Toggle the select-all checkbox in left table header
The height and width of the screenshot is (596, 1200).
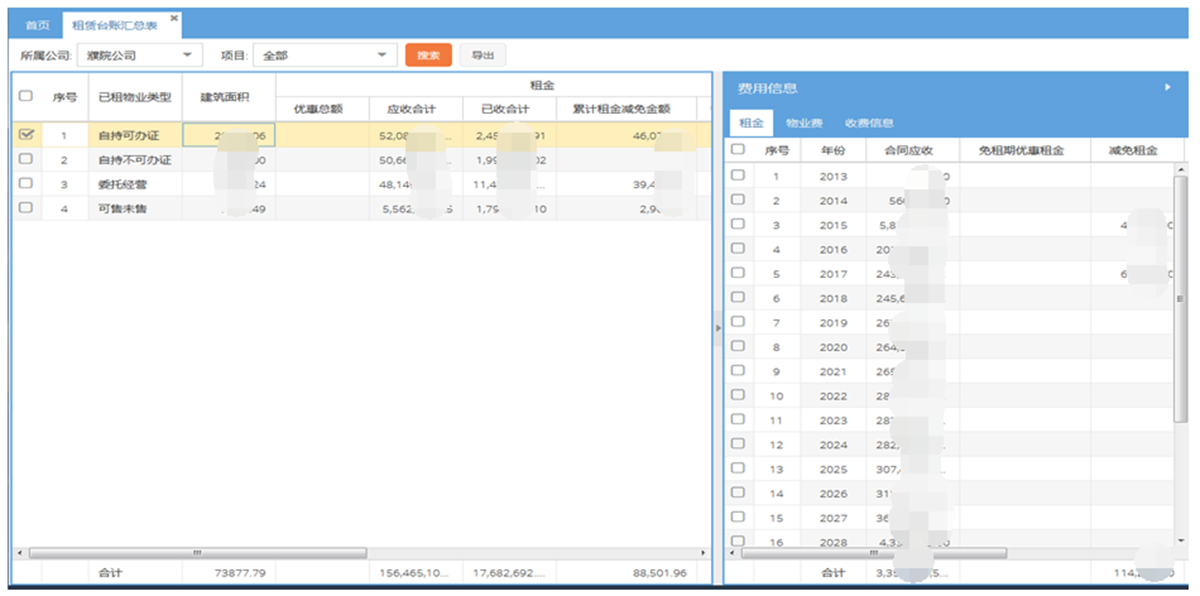pyautogui.click(x=26, y=96)
